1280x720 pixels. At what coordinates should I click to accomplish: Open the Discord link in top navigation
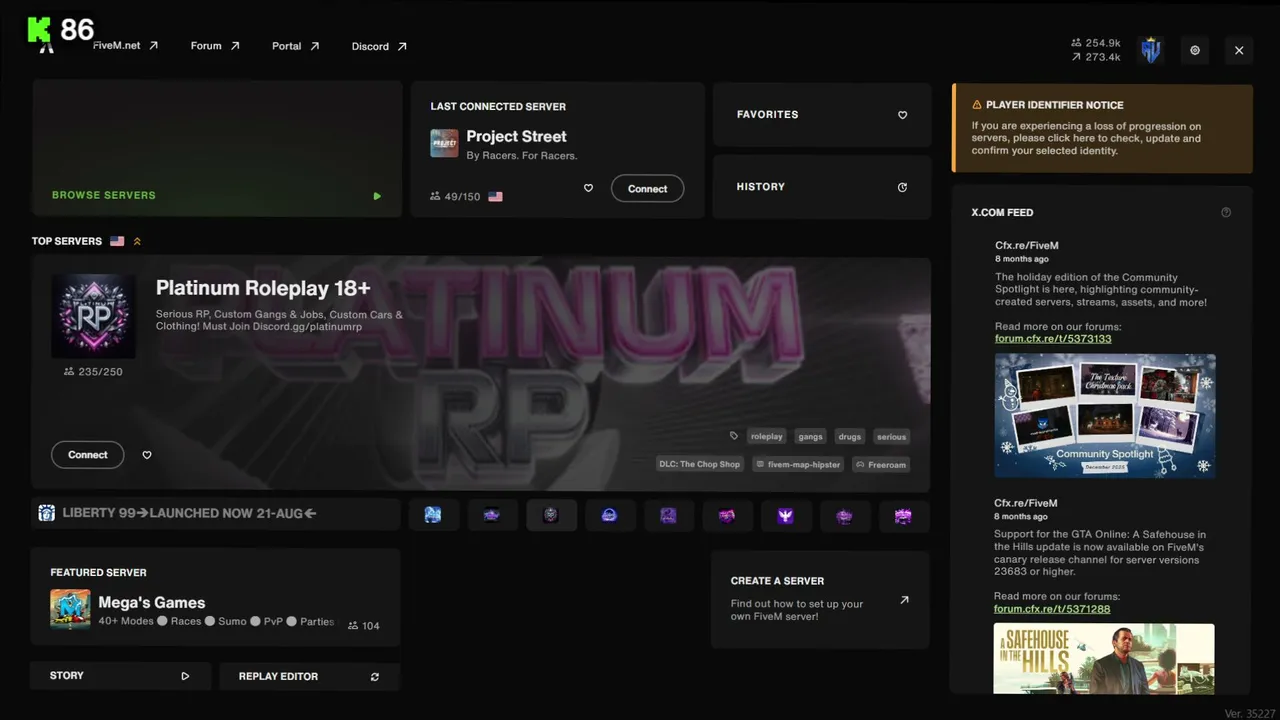point(379,46)
